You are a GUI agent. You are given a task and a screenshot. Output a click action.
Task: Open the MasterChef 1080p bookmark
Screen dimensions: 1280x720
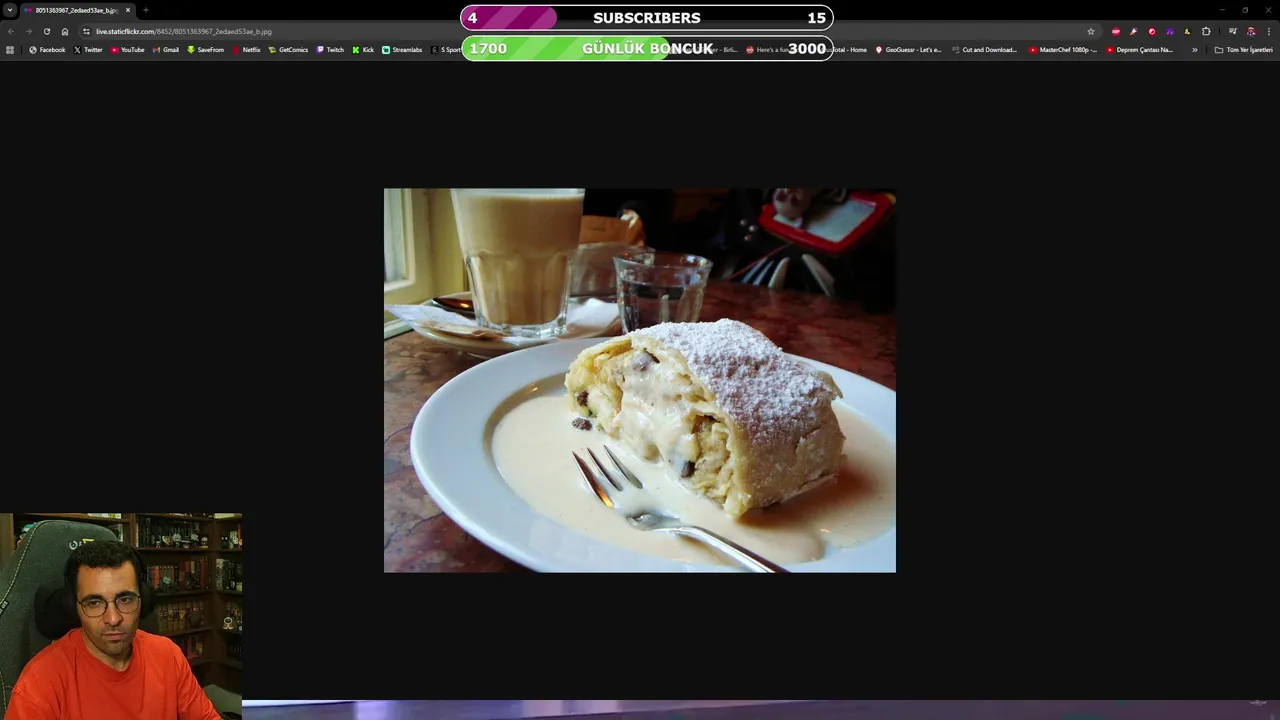(x=1063, y=49)
